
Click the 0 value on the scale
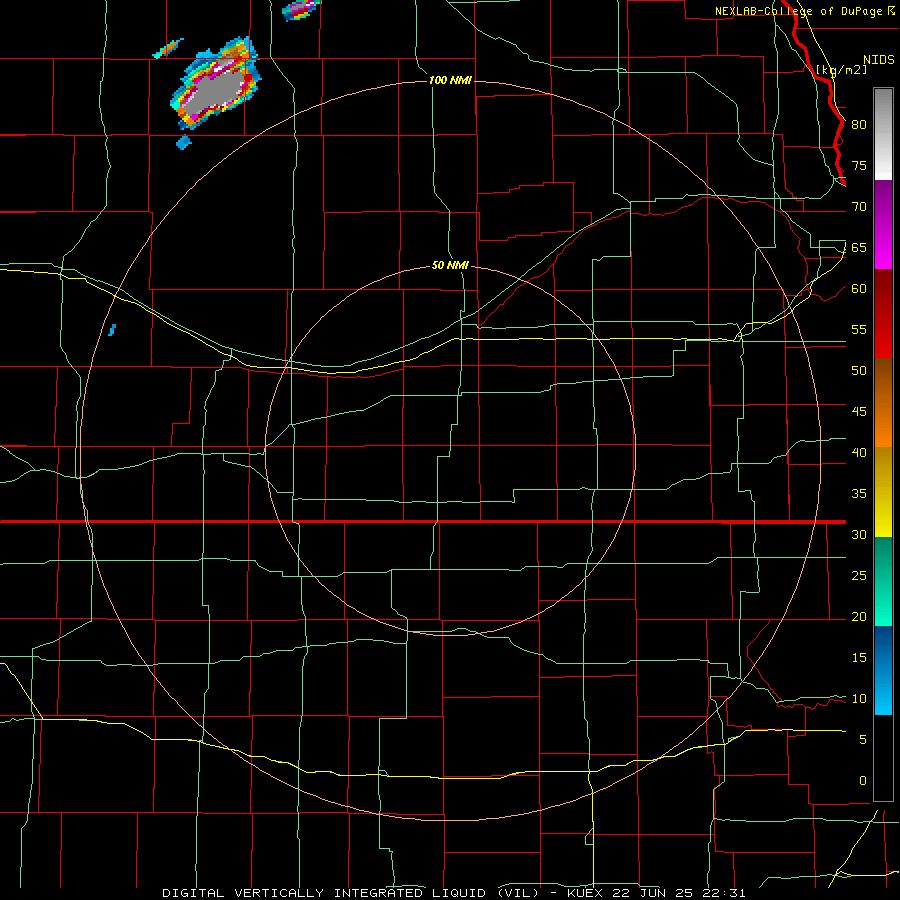863,781
